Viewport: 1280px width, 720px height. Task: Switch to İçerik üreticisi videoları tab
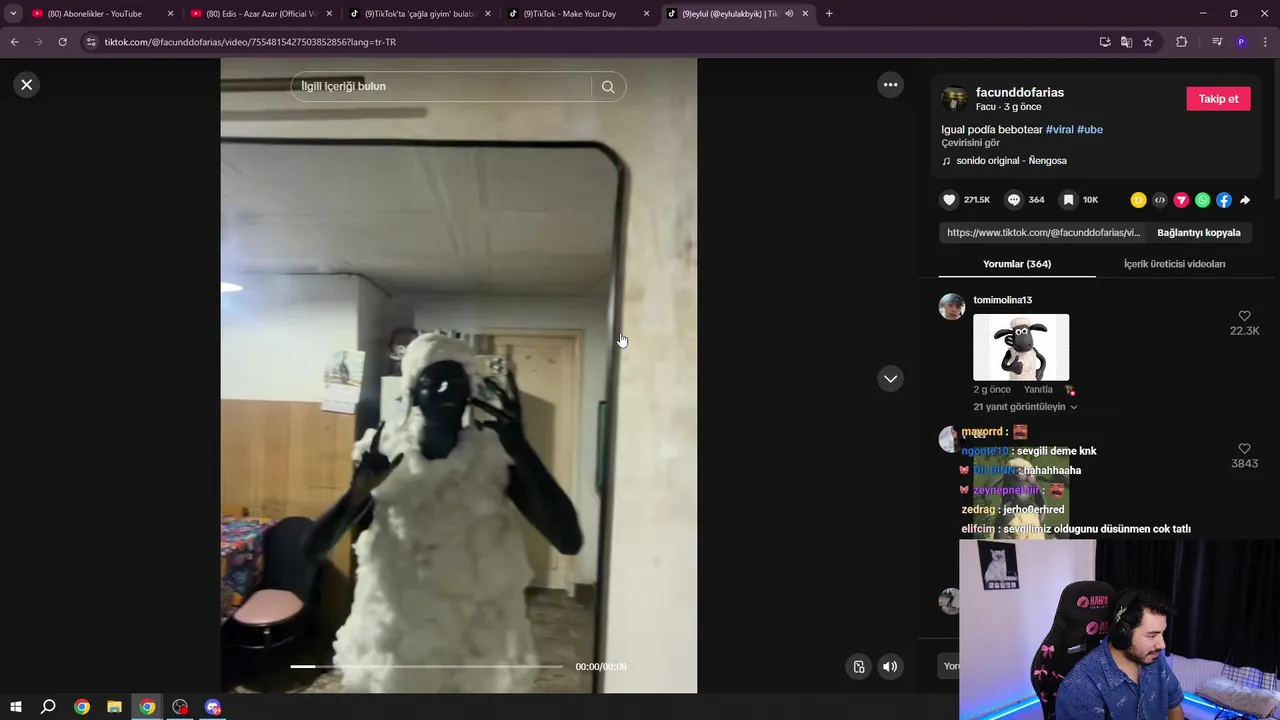[x=1174, y=264]
